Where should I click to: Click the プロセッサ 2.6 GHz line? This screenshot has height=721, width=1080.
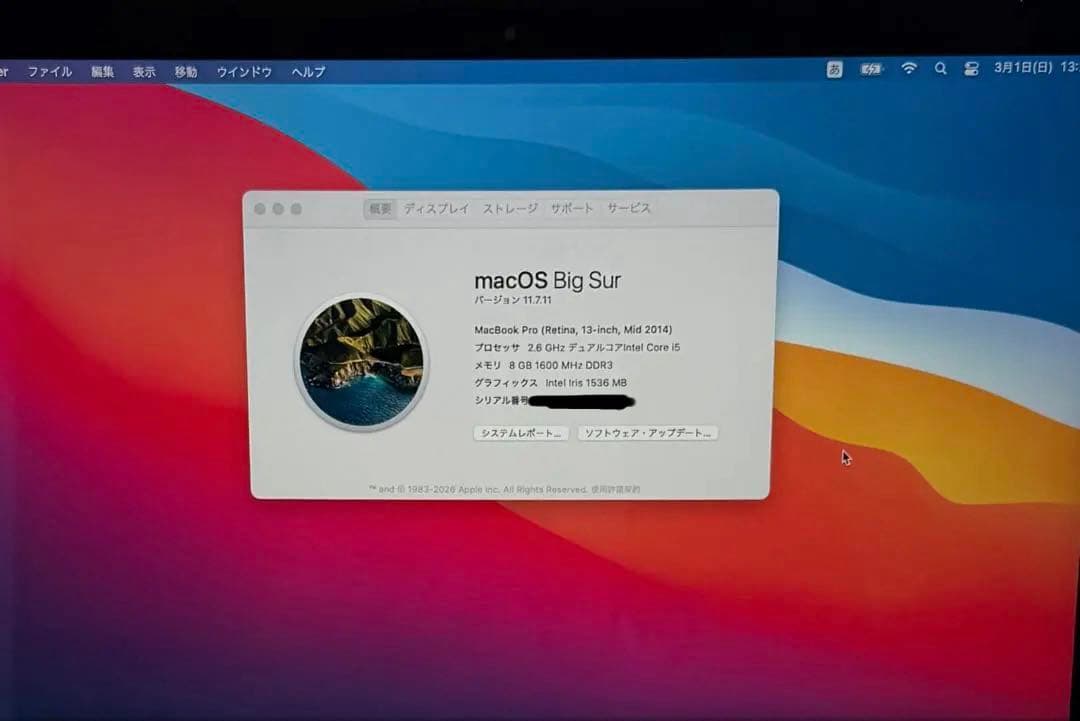tap(577, 348)
